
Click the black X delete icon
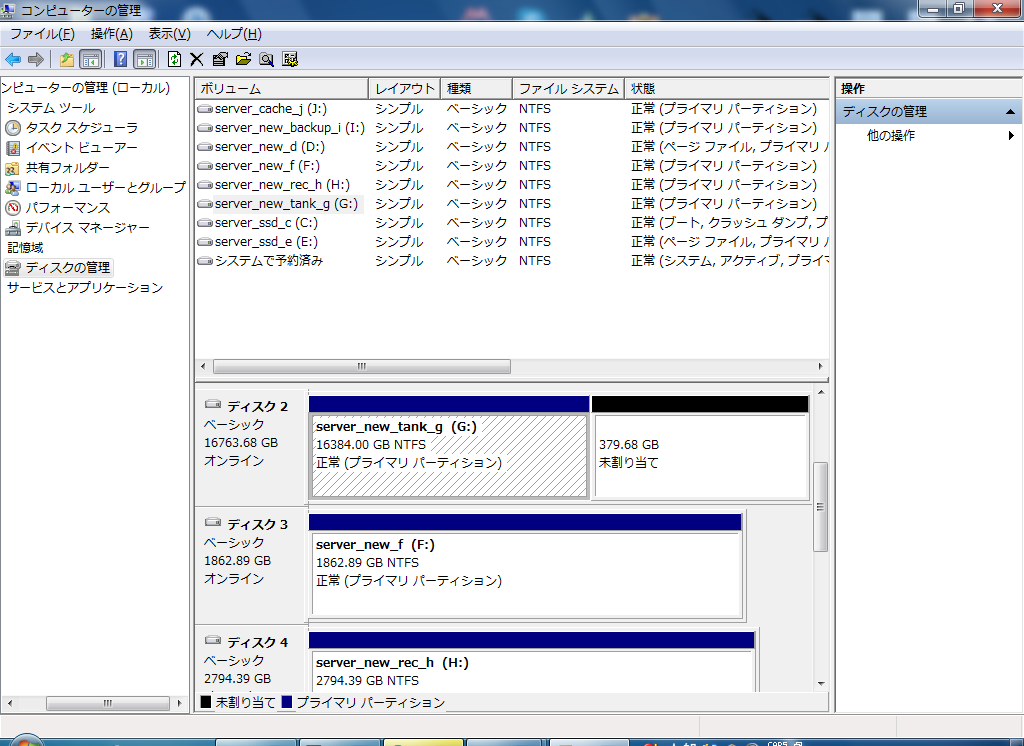(196, 59)
